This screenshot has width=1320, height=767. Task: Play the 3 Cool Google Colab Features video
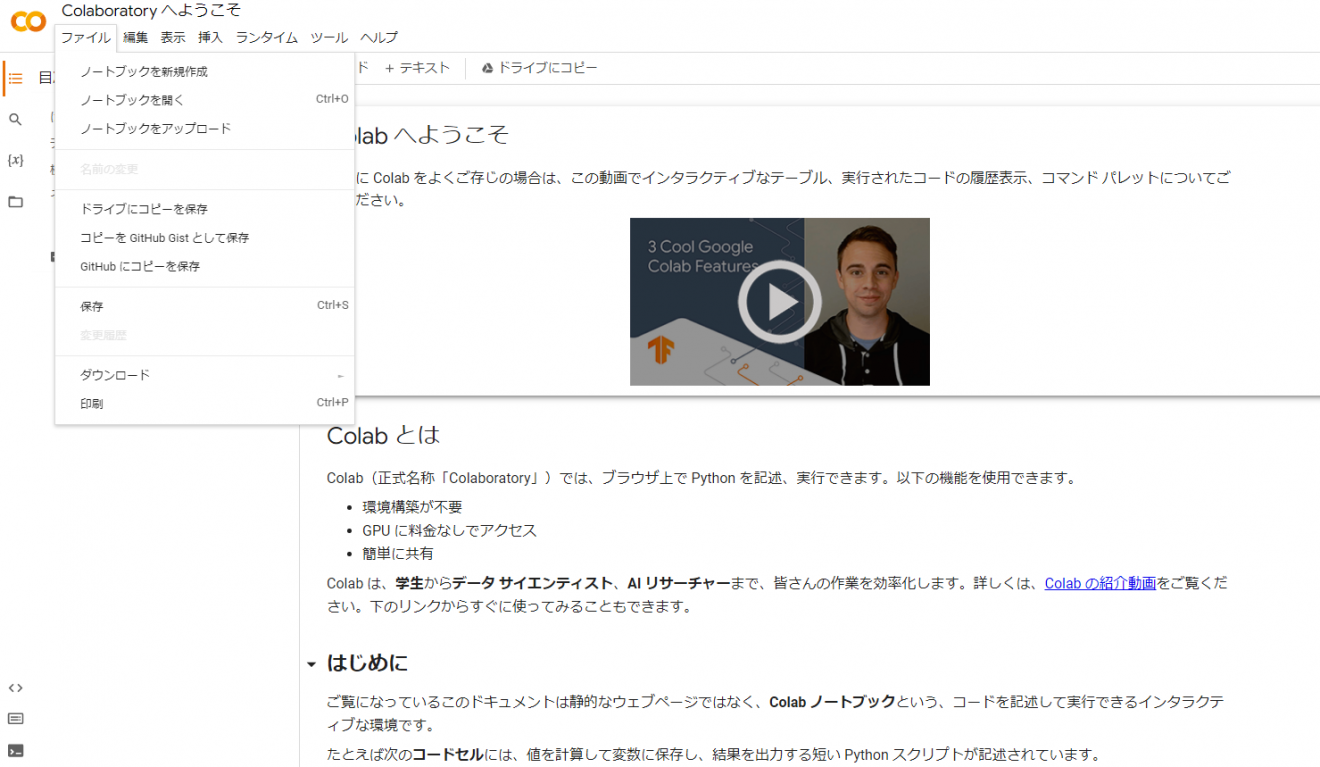pyautogui.click(x=779, y=301)
